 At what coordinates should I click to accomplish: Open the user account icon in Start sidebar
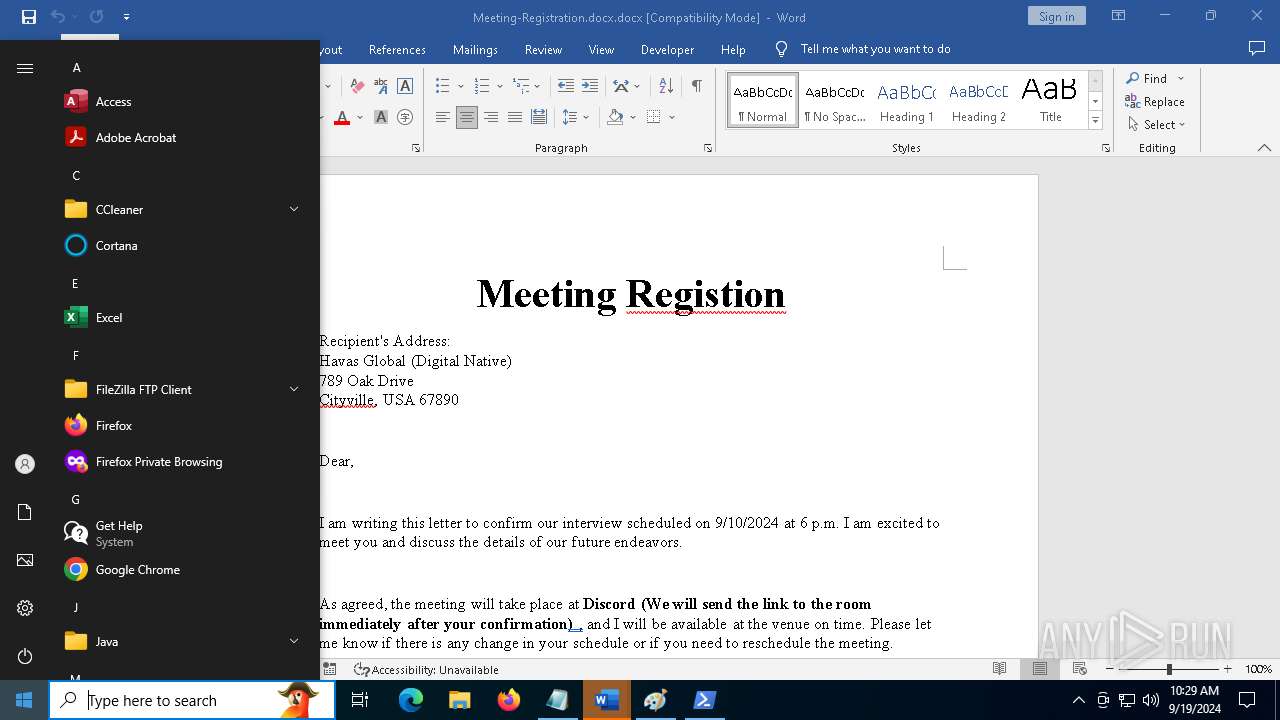coord(25,464)
